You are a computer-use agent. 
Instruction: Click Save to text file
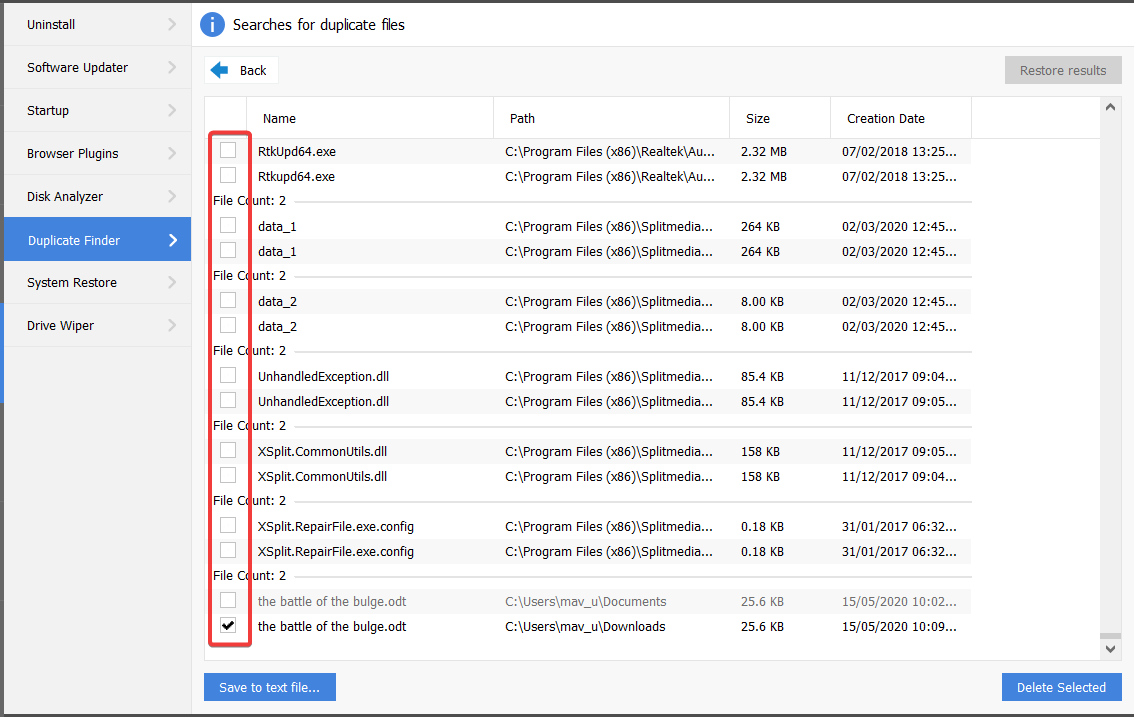(x=270, y=687)
